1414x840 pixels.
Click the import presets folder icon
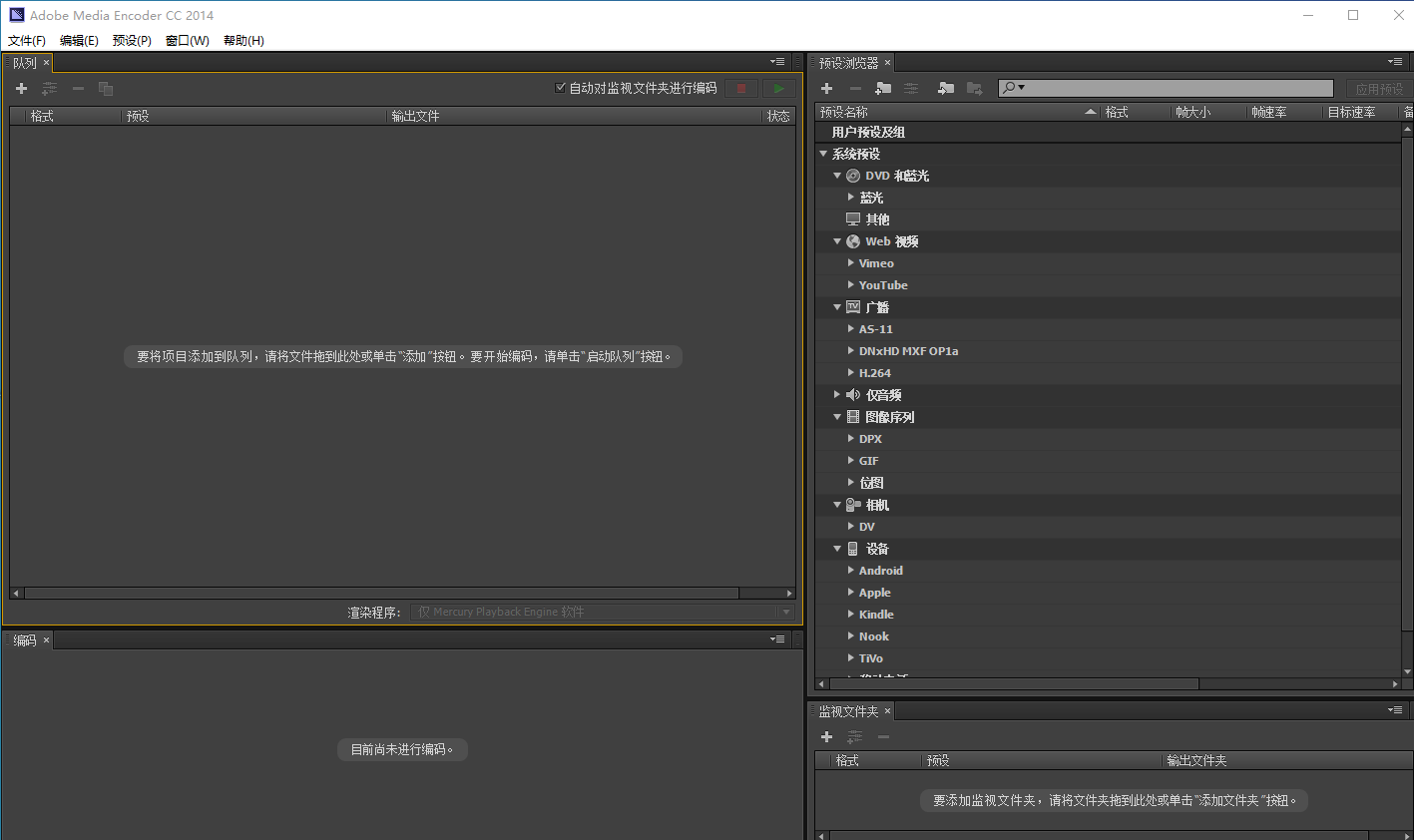tap(946, 89)
